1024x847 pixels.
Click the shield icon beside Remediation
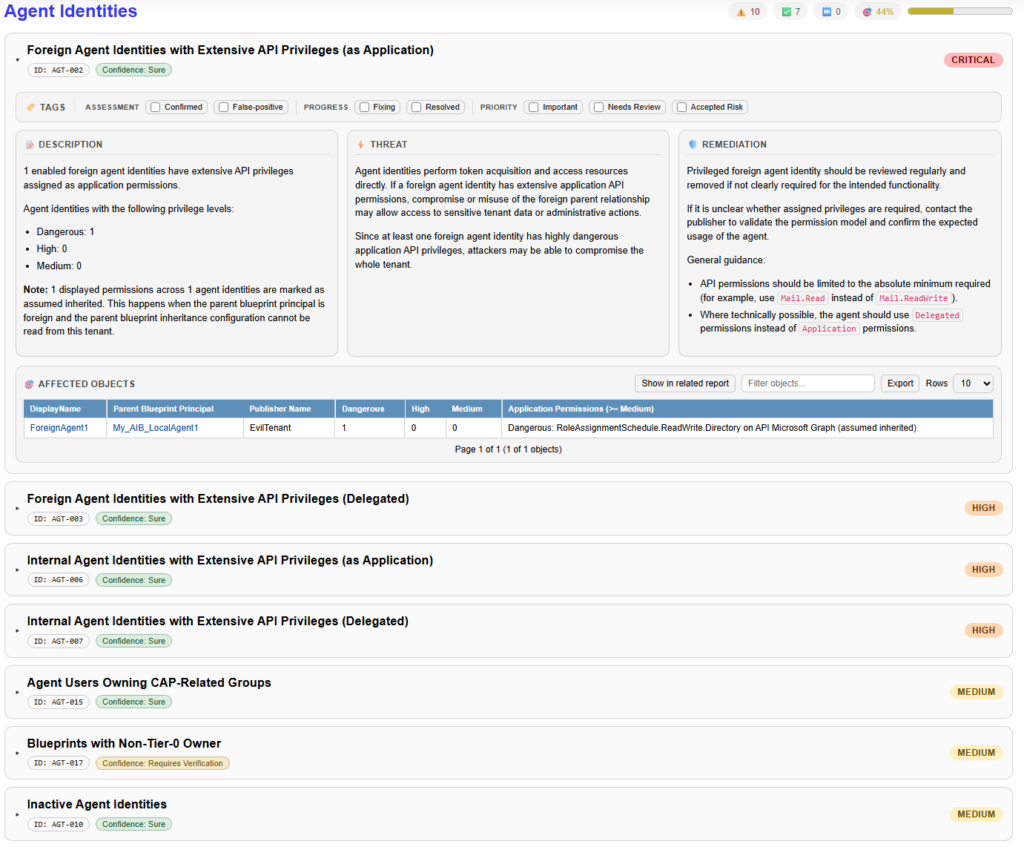tap(692, 145)
